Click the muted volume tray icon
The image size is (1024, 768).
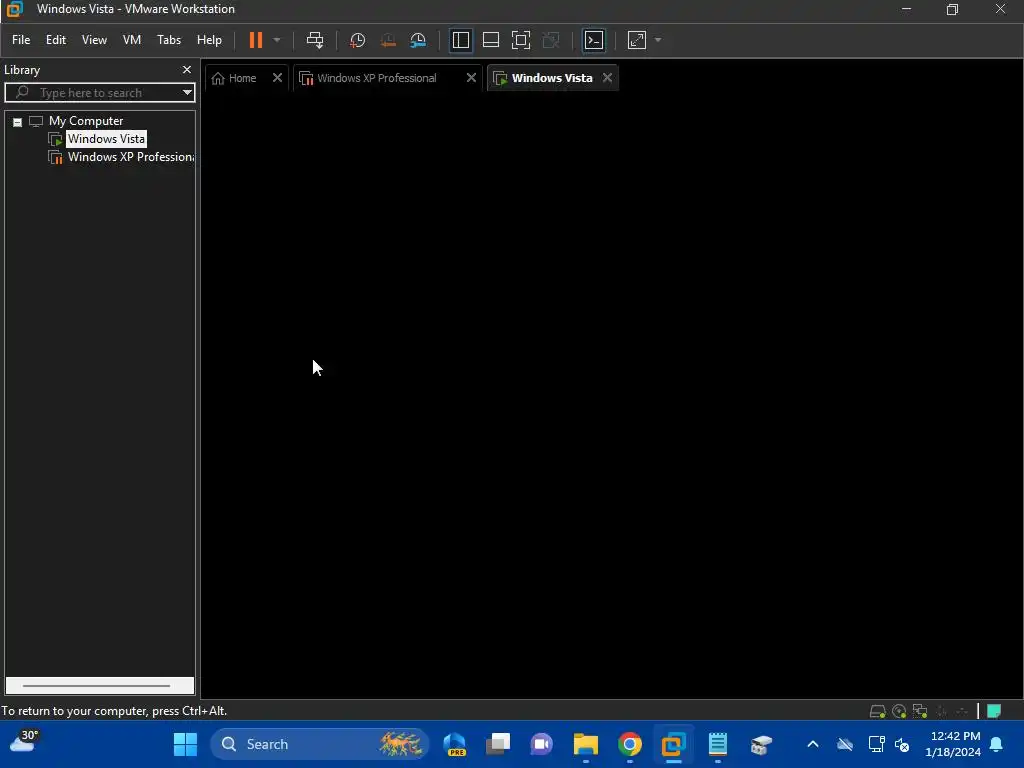pos(902,744)
